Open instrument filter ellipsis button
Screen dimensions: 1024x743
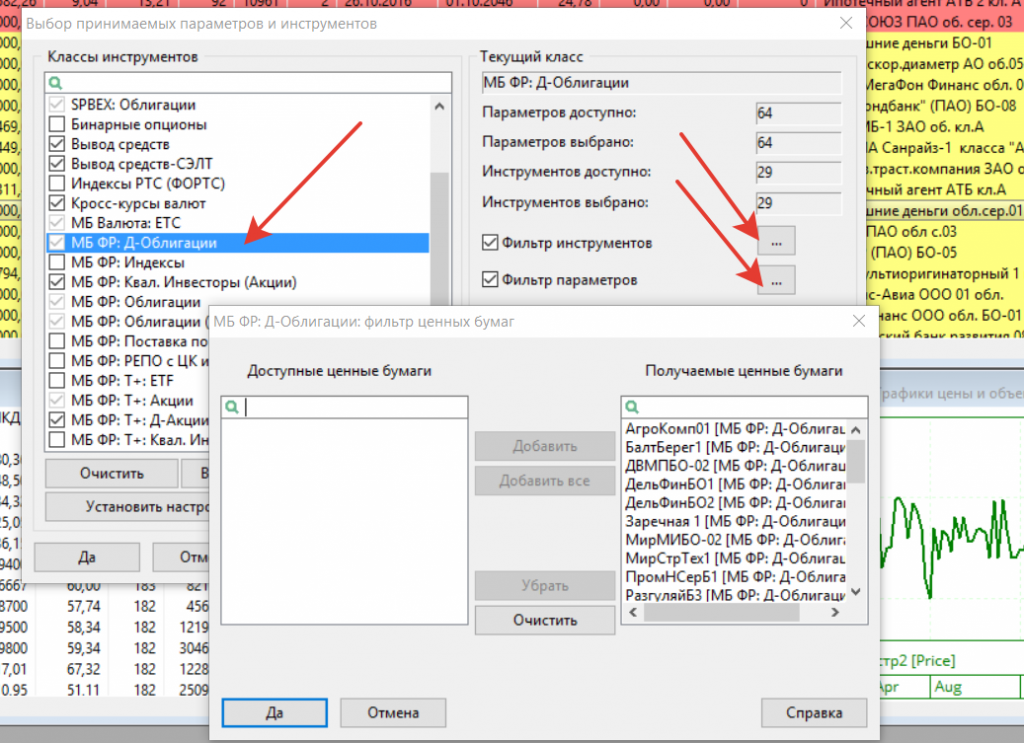[x=776, y=242]
